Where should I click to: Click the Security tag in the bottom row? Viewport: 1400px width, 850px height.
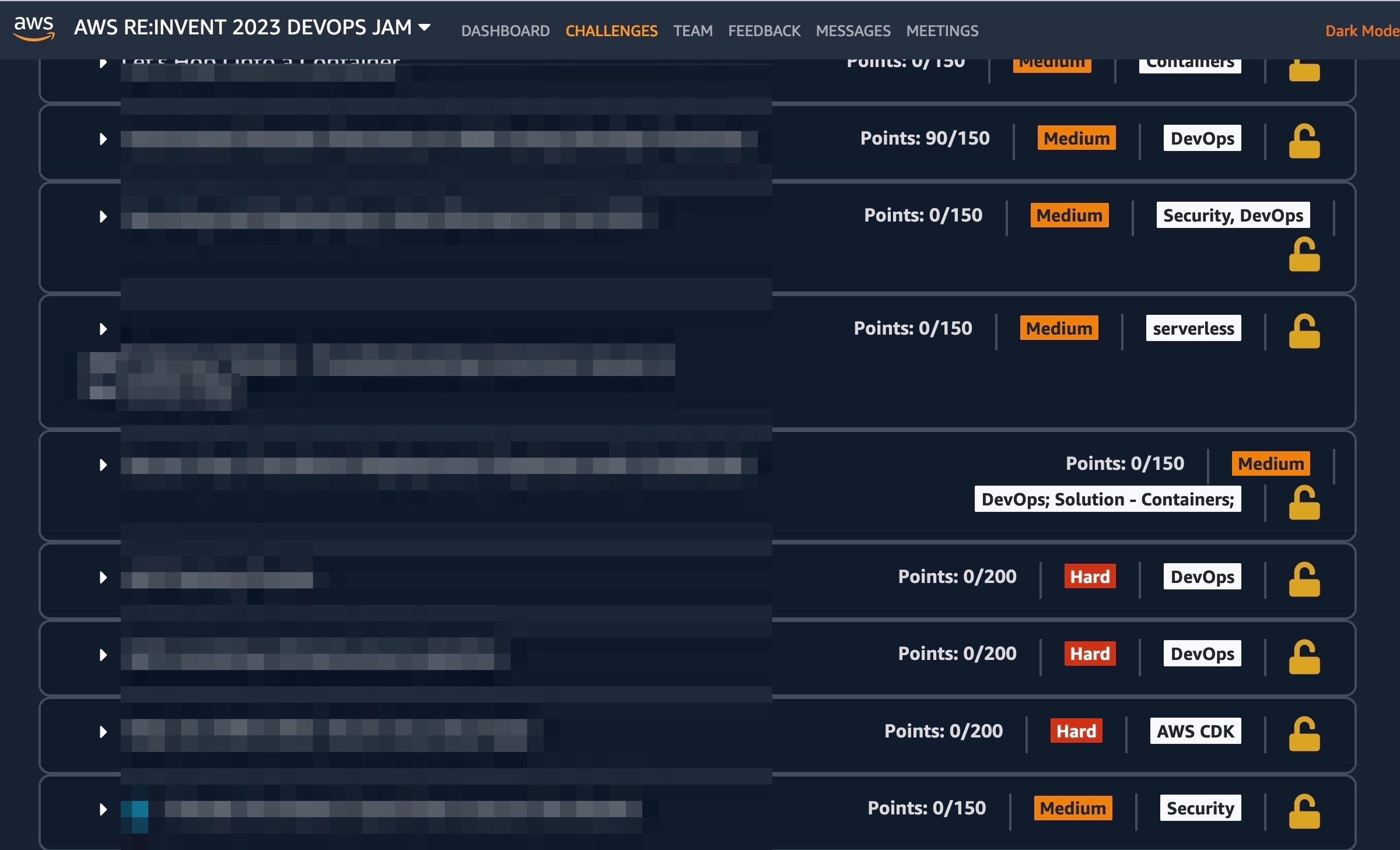point(1200,808)
